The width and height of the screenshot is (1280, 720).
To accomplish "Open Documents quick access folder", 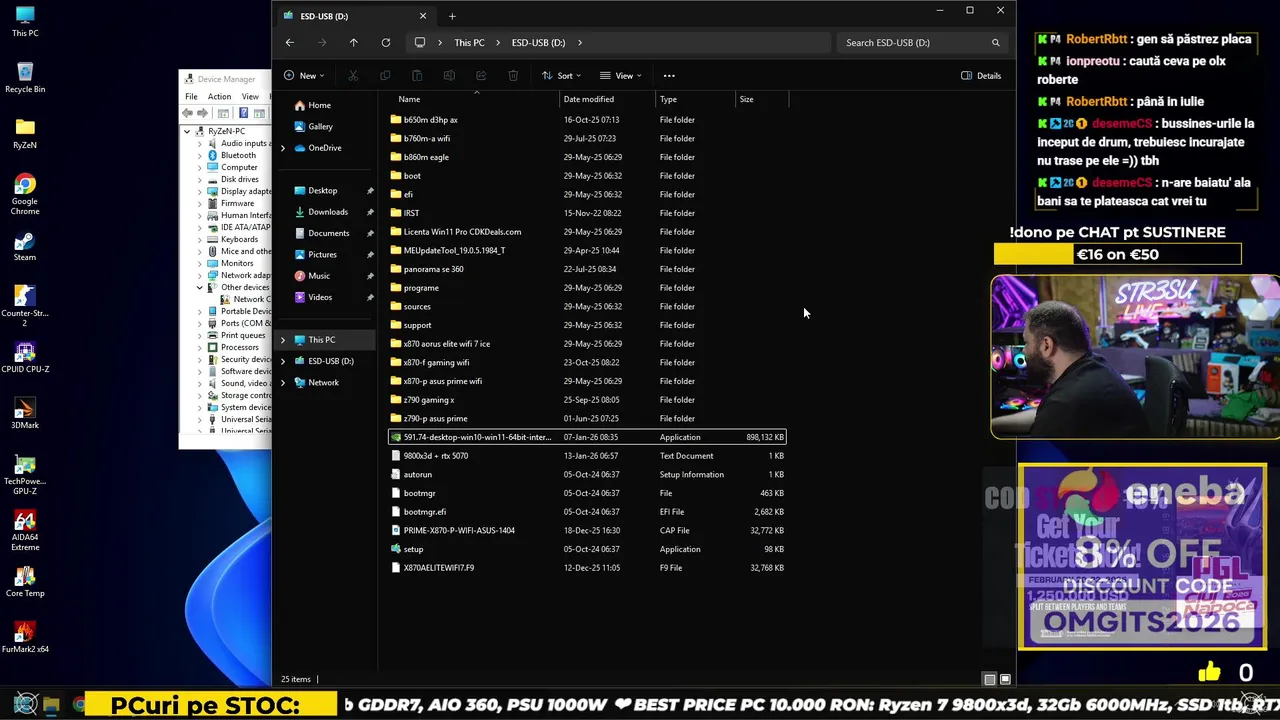I will pyautogui.click(x=328, y=233).
